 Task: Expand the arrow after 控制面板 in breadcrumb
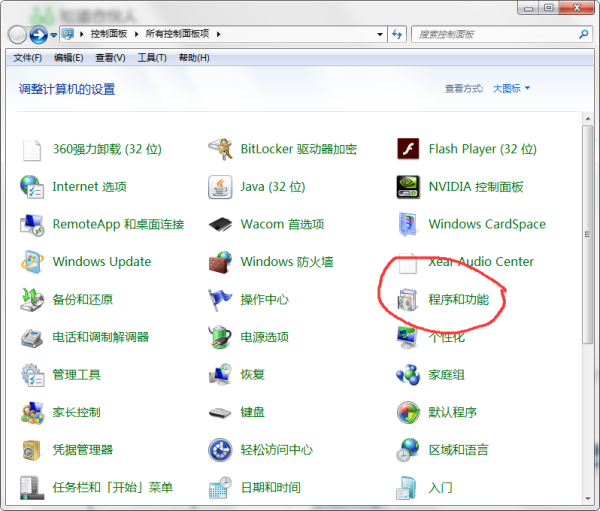[137, 34]
